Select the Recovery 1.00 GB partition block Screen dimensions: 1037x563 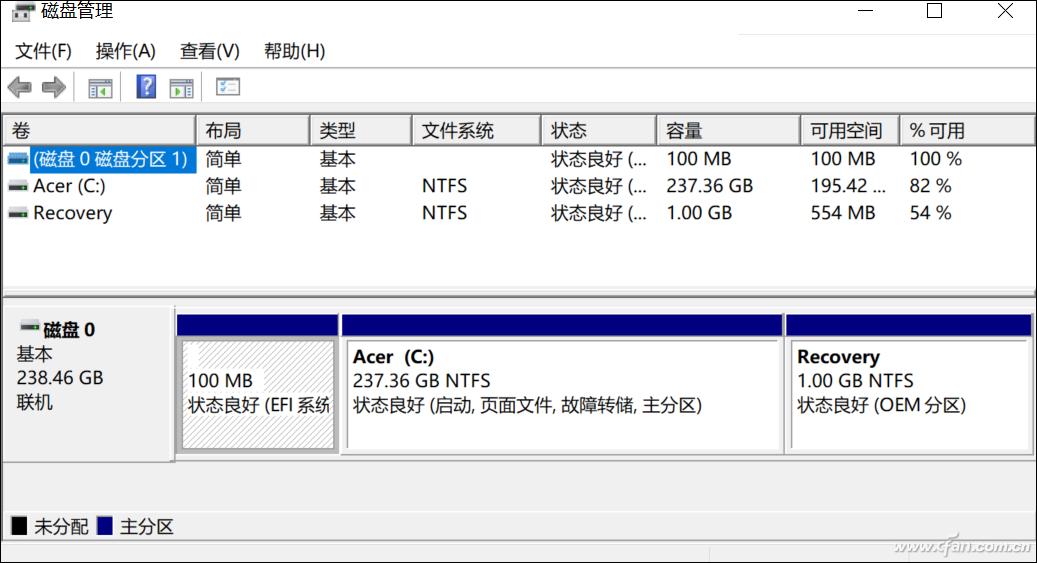click(908, 394)
